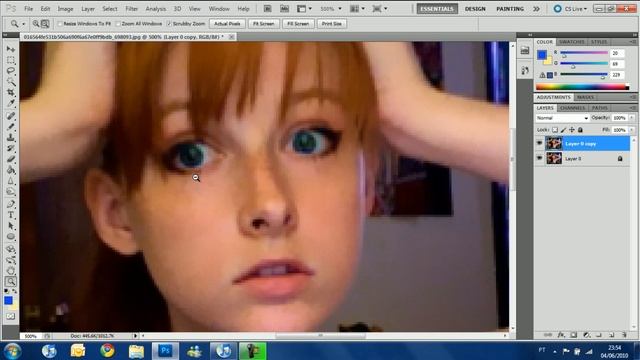This screenshot has width=640, height=360.
Task: Click the Print Size button
Action: [331, 24]
